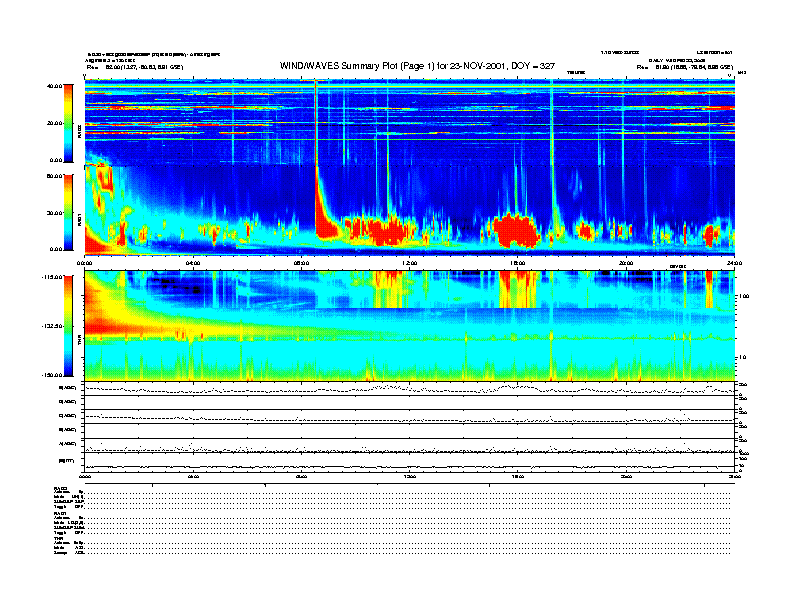
Task: Click the 30.00 label on RAD1 color bar
Action: (55, 213)
